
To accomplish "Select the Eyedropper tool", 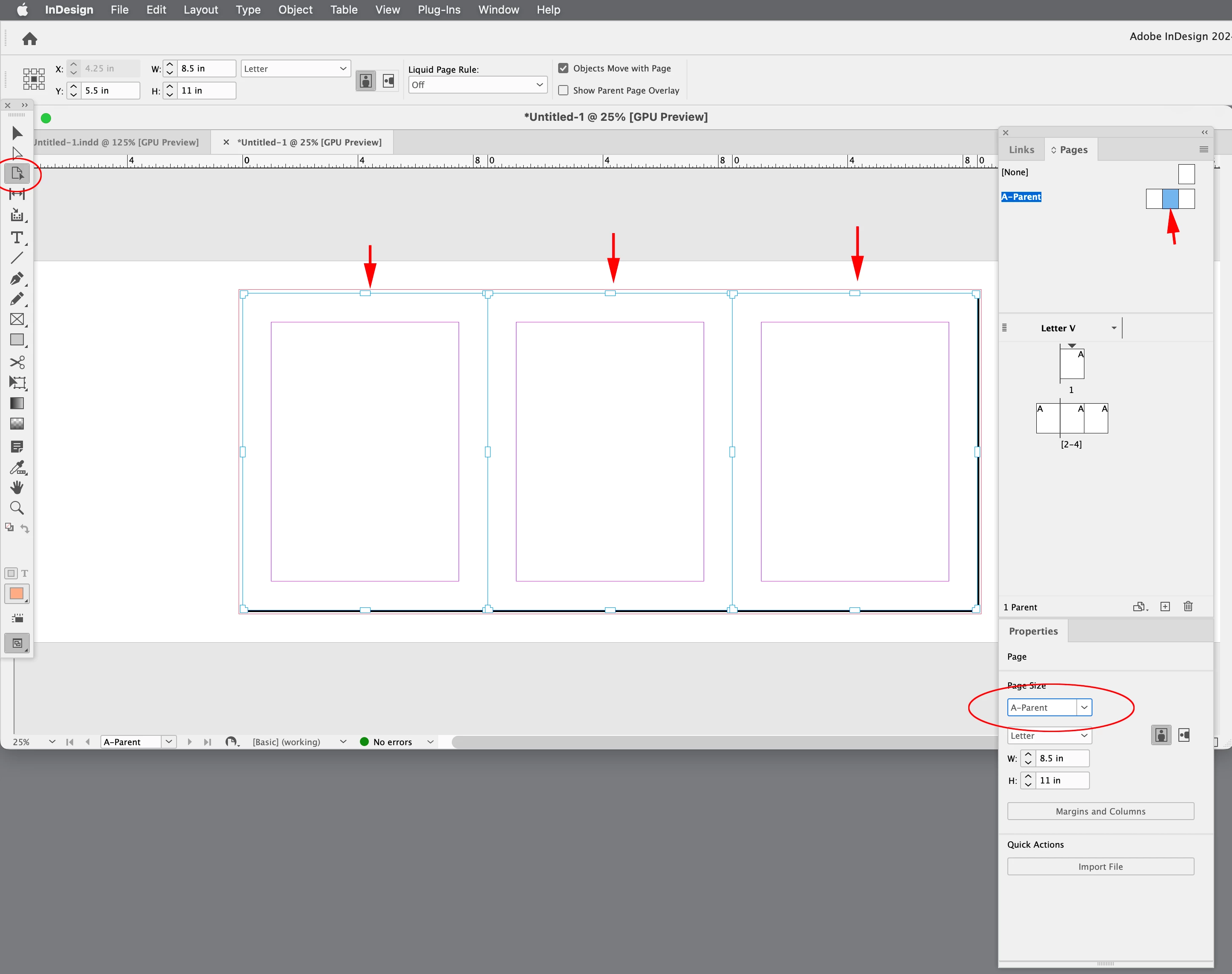I will (x=17, y=467).
